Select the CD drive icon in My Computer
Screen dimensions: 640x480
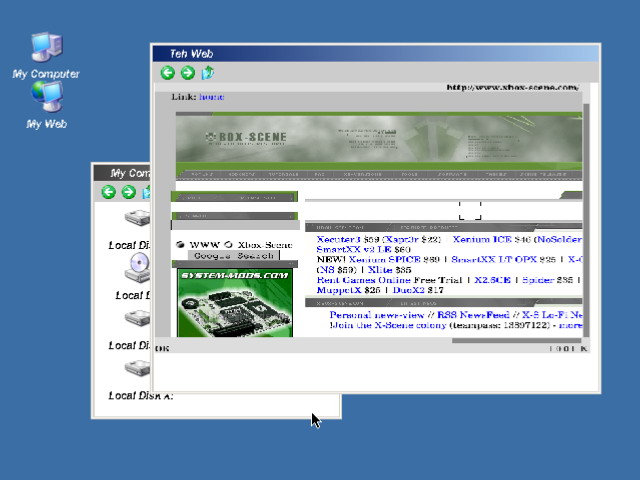pos(138,267)
